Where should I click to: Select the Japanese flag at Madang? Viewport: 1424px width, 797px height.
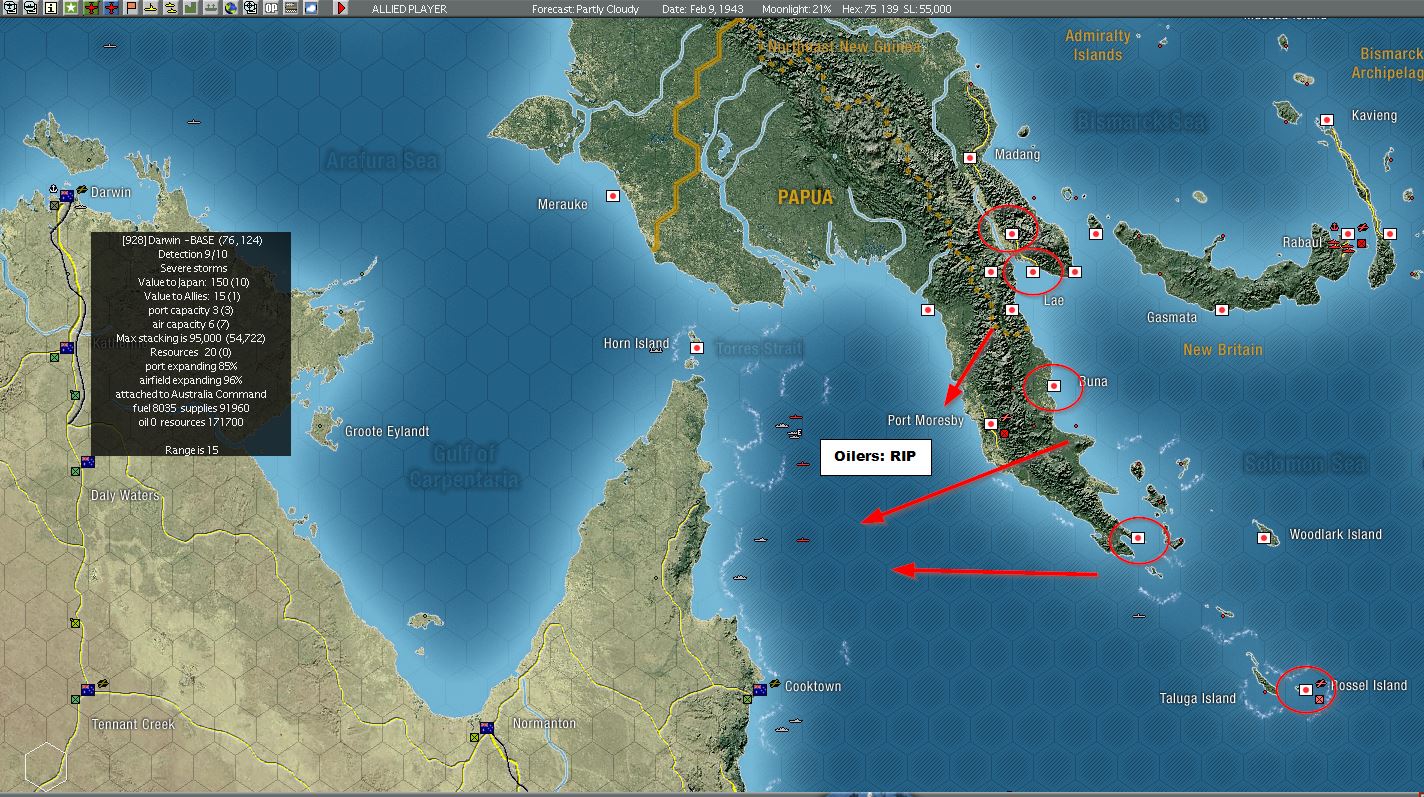click(970, 158)
